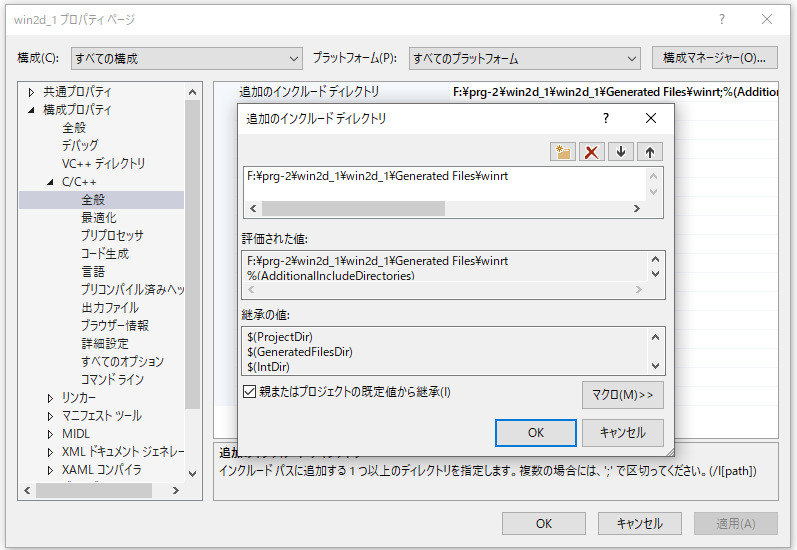Click up arrow of evaluated value scrollbar
This screenshot has width=797, height=550.
[x=655, y=259]
